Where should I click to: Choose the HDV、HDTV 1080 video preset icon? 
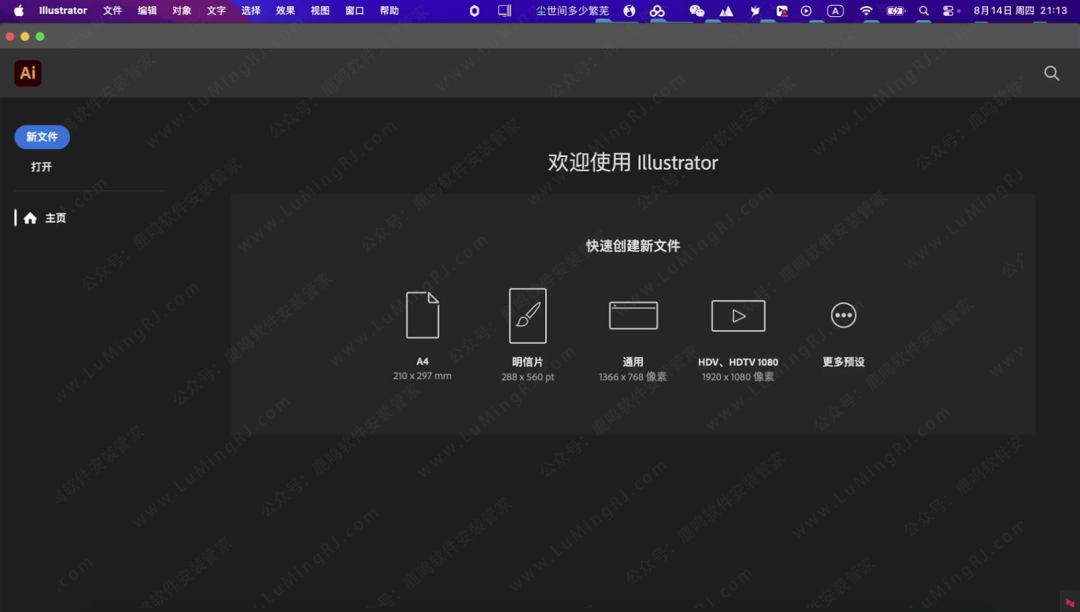point(738,314)
